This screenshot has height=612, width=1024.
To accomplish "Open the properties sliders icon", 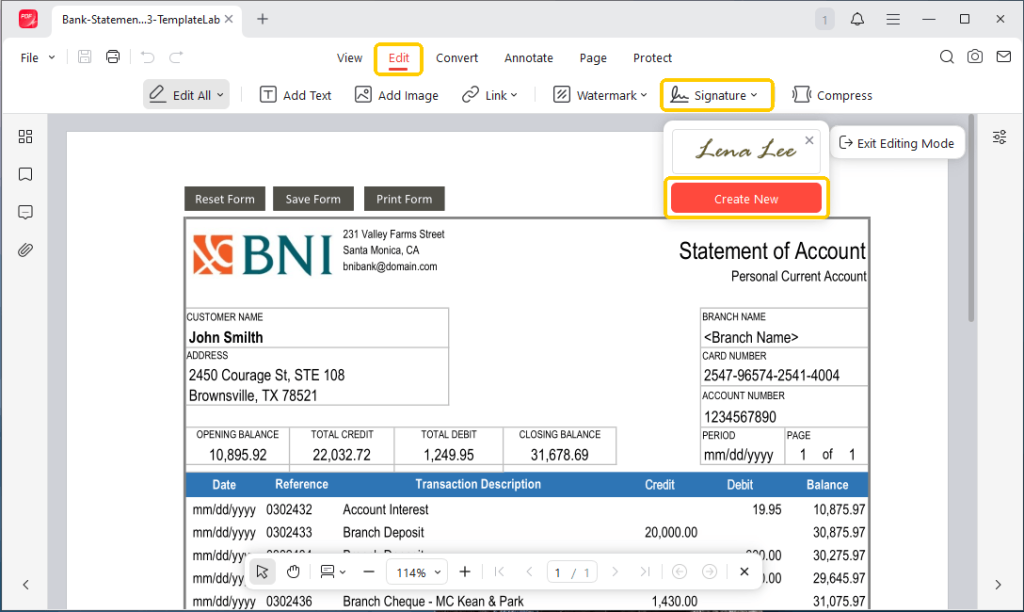I will tap(999, 137).
